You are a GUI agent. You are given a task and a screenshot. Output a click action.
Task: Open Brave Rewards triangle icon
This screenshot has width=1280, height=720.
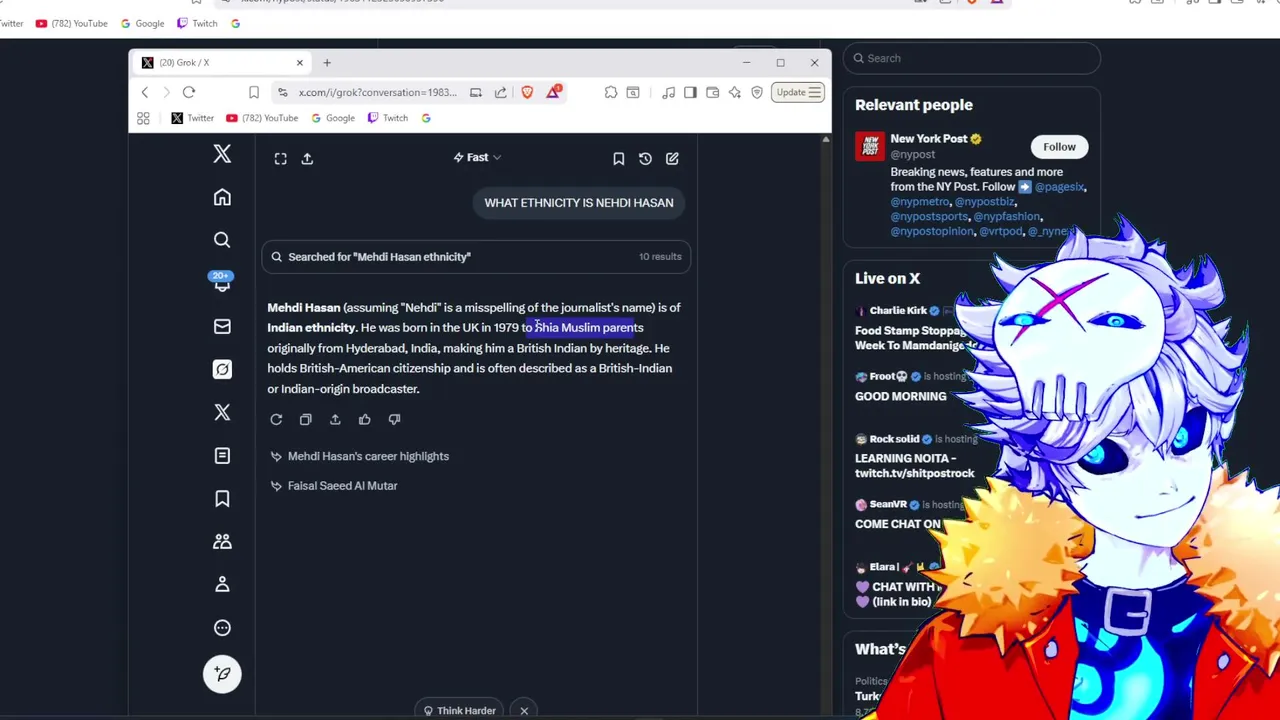(554, 92)
